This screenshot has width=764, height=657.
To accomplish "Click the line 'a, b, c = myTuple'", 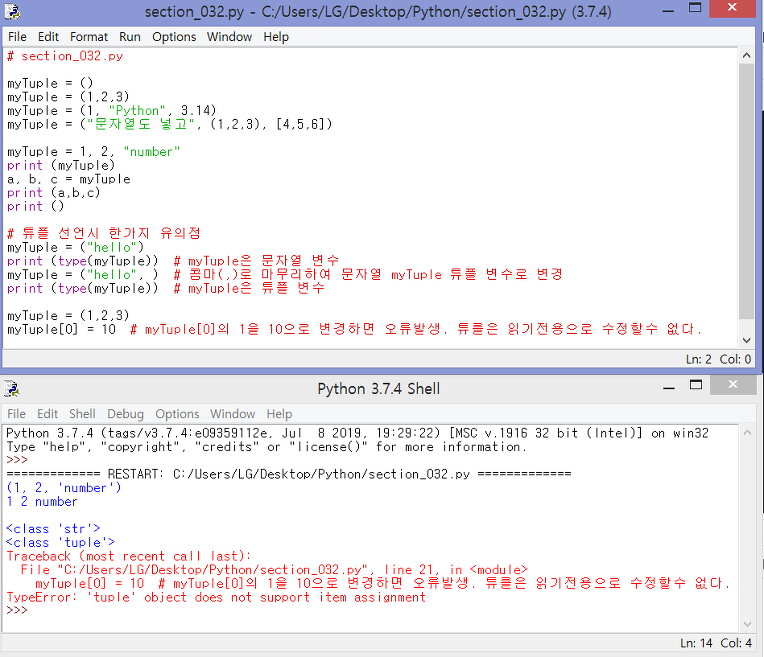I will tap(69, 179).
